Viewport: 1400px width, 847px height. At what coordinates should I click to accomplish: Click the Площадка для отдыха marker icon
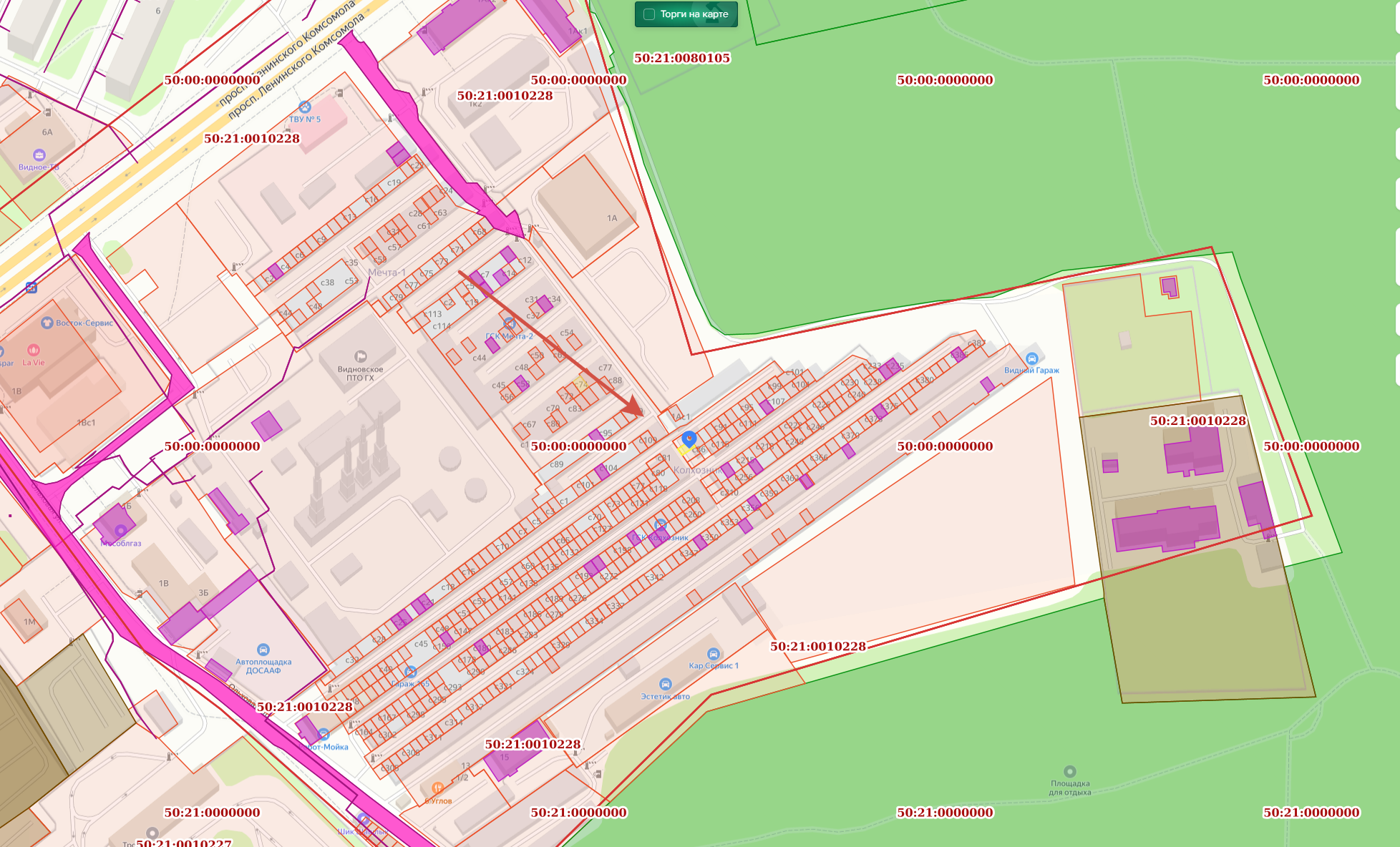1069,771
